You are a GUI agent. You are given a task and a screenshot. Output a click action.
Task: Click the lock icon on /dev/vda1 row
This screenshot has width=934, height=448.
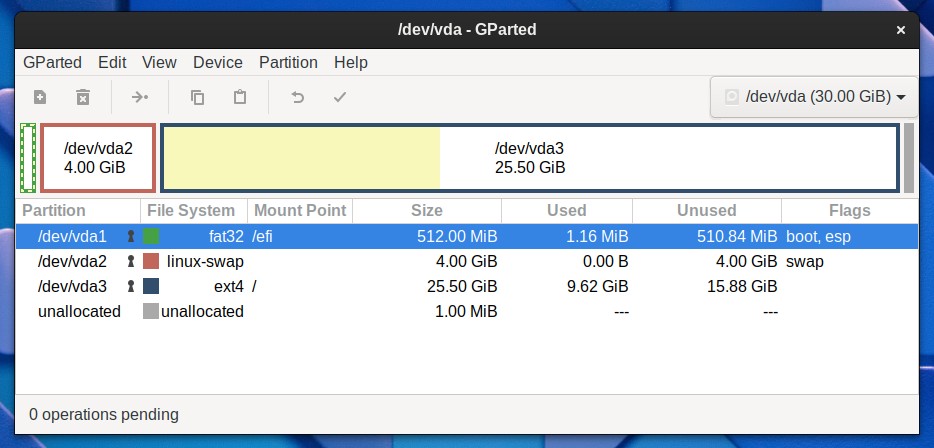pos(131,237)
